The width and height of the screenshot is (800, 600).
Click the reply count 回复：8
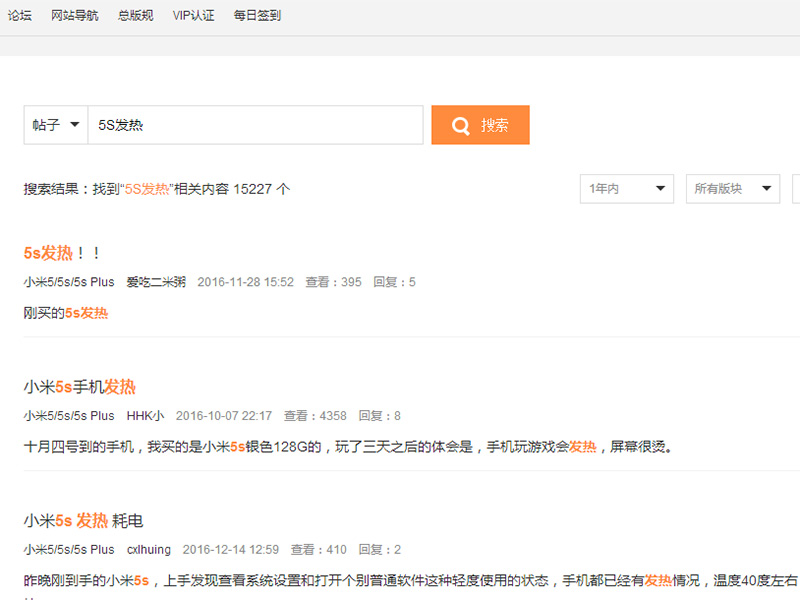pyautogui.click(x=380, y=416)
